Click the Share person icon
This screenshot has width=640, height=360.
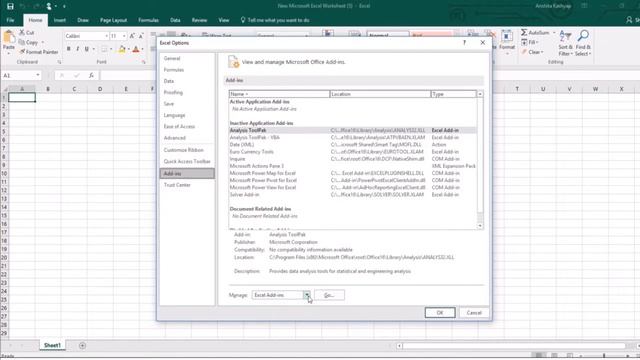point(629,20)
